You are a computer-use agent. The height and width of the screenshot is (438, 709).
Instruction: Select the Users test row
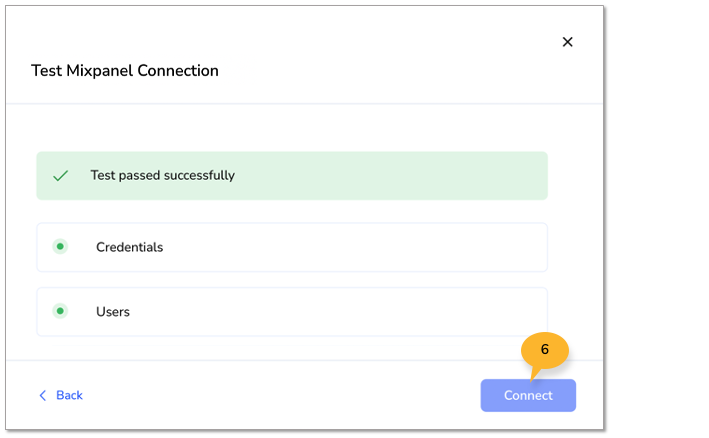tap(292, 312)
